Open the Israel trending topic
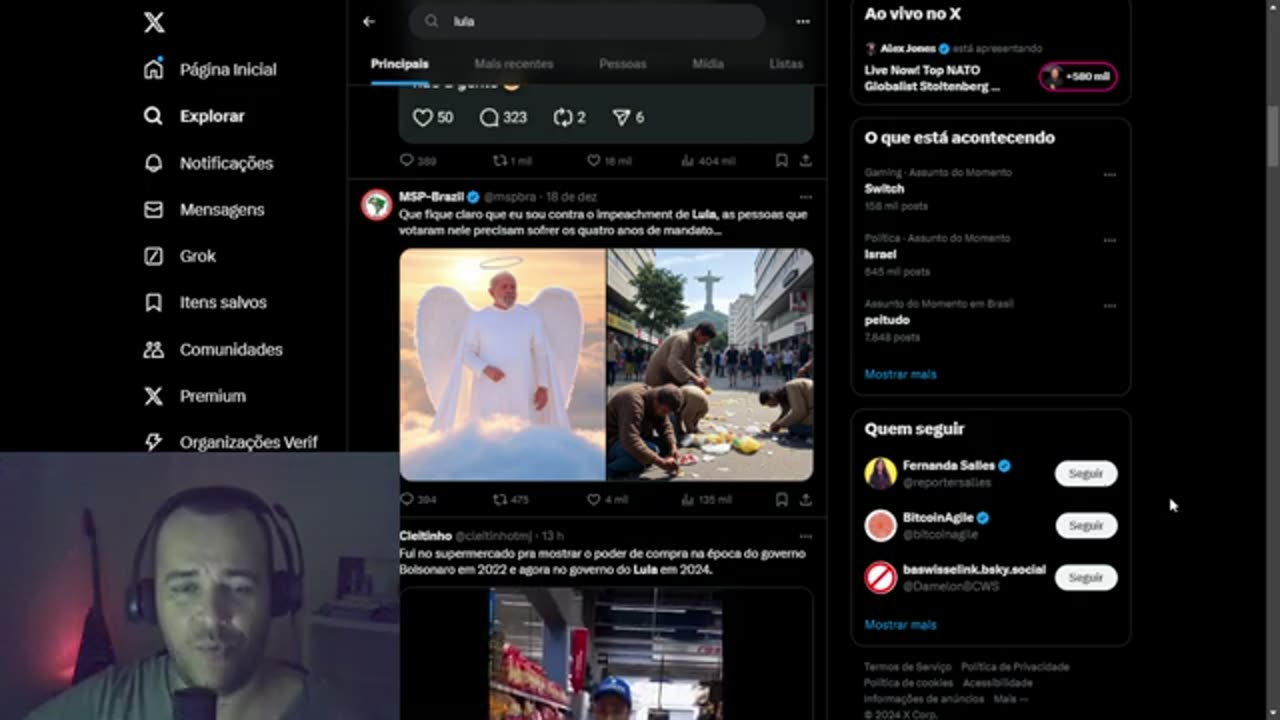The width and height of the screenshot is (1280, 720). coord(880,254)
